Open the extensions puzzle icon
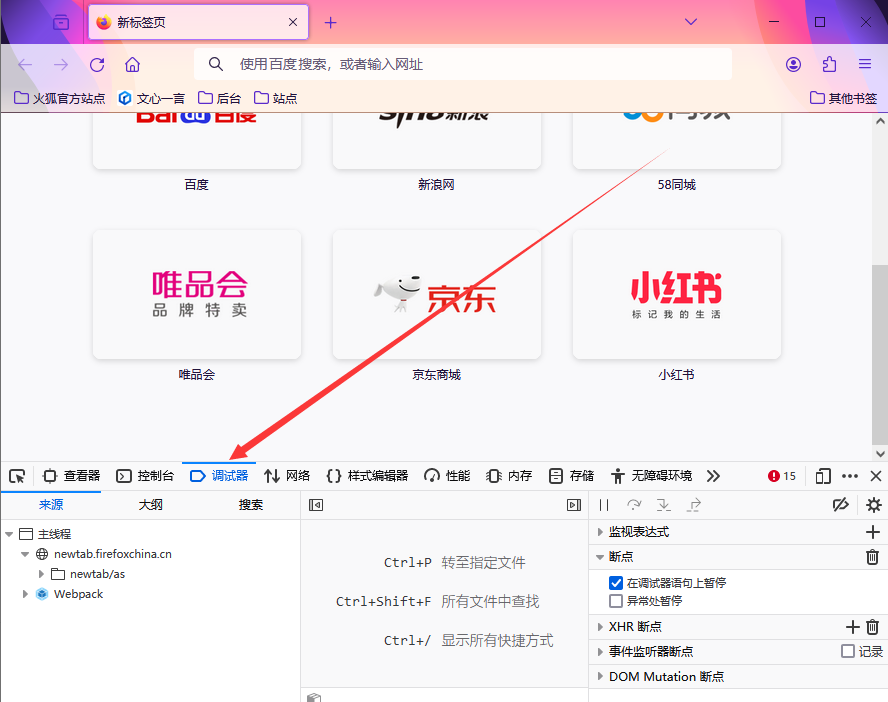Screen dimensions: 888x702 click(x=829, y=65)
